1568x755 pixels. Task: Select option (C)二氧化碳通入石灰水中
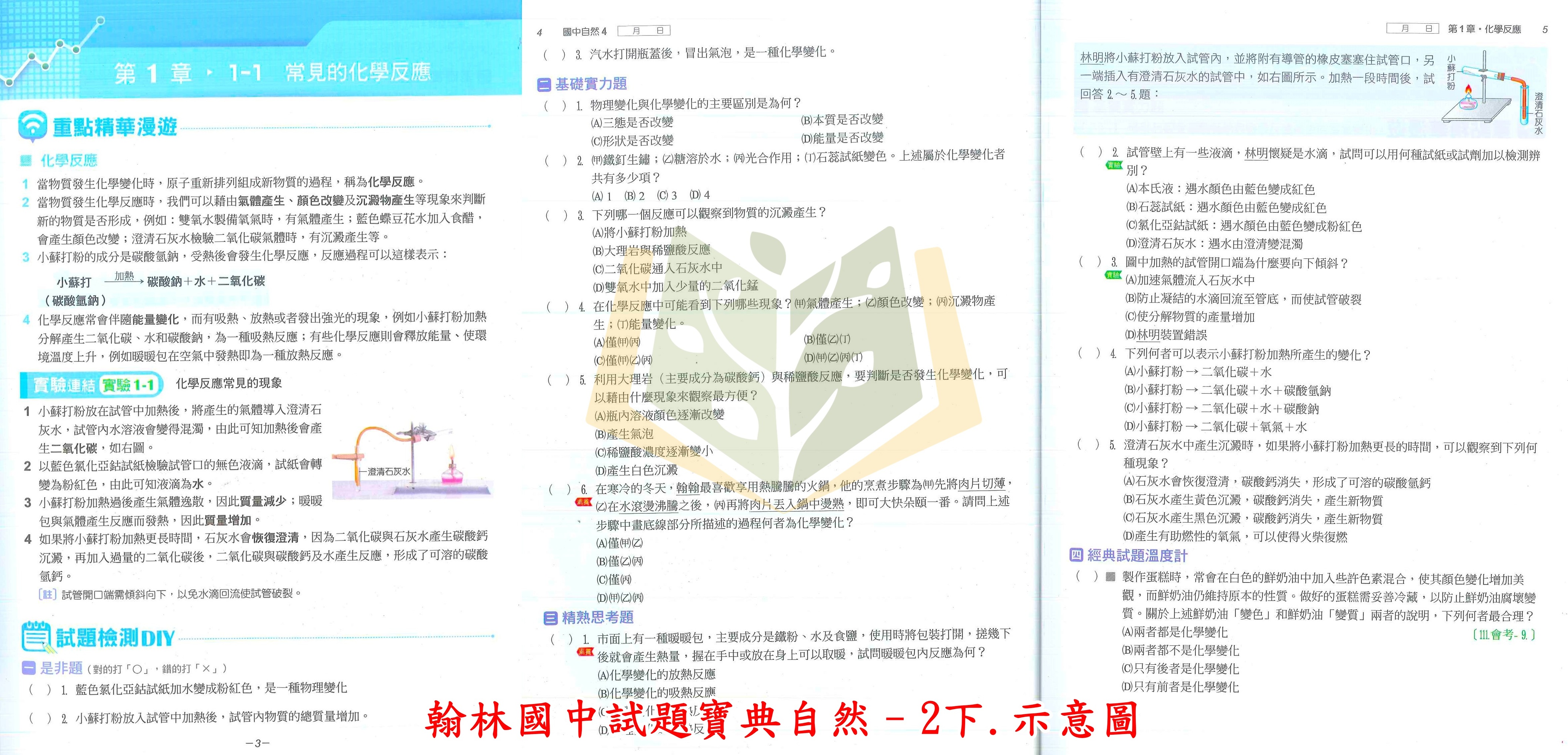coord(658,268)
